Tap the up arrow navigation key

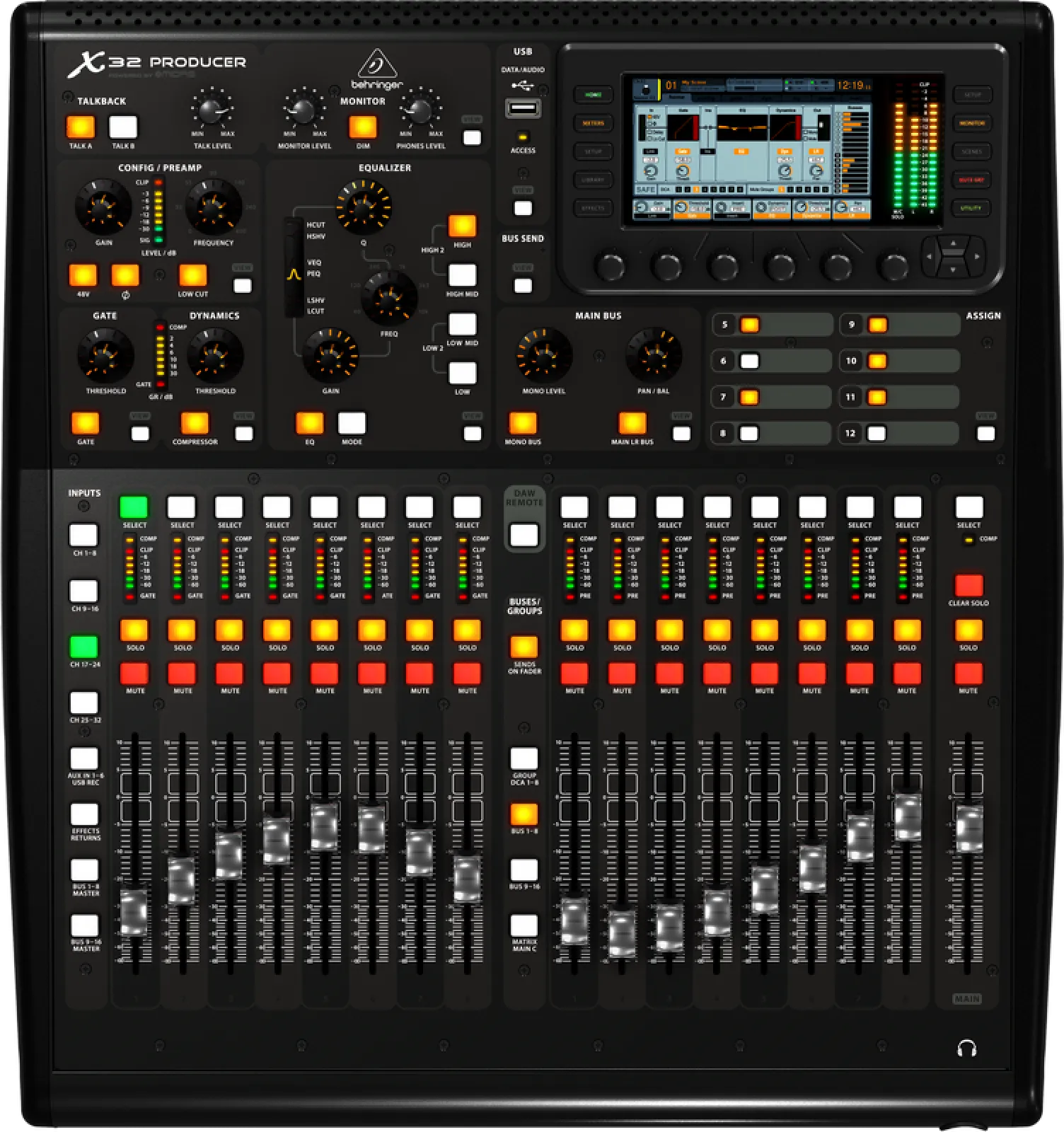coord(953,245)
